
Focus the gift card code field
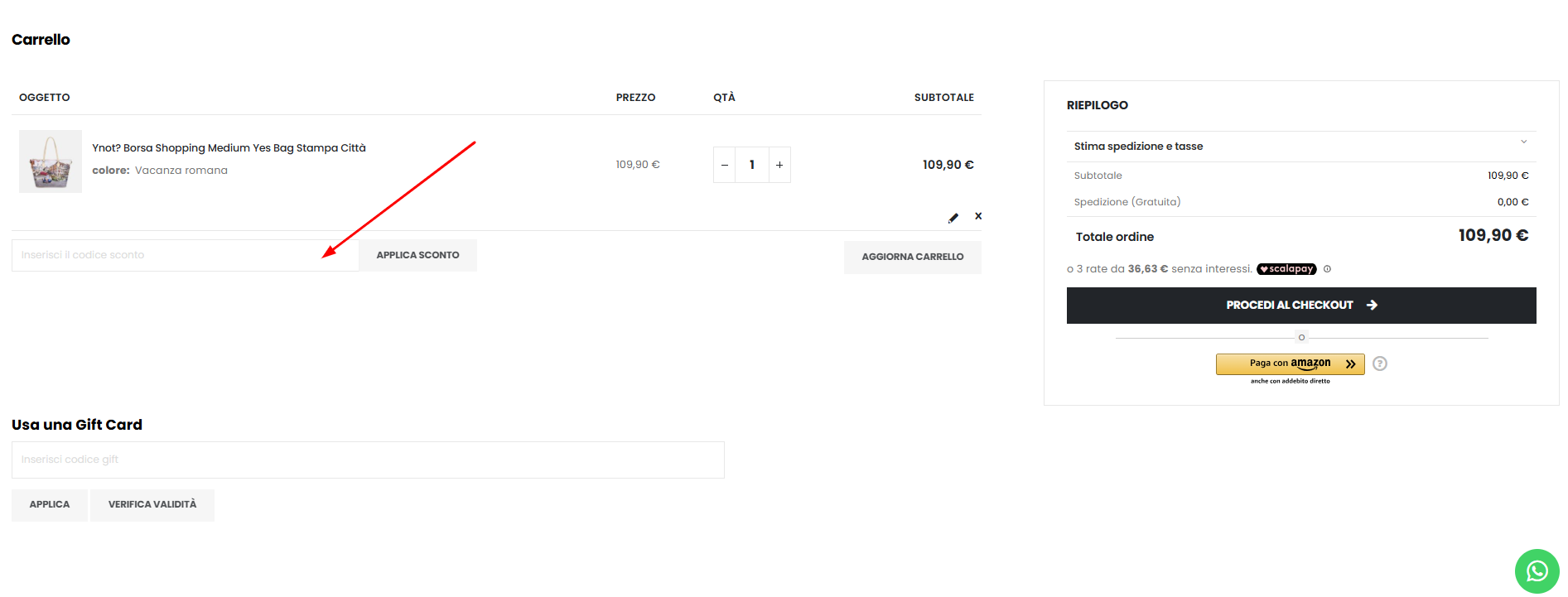point(368,460)
